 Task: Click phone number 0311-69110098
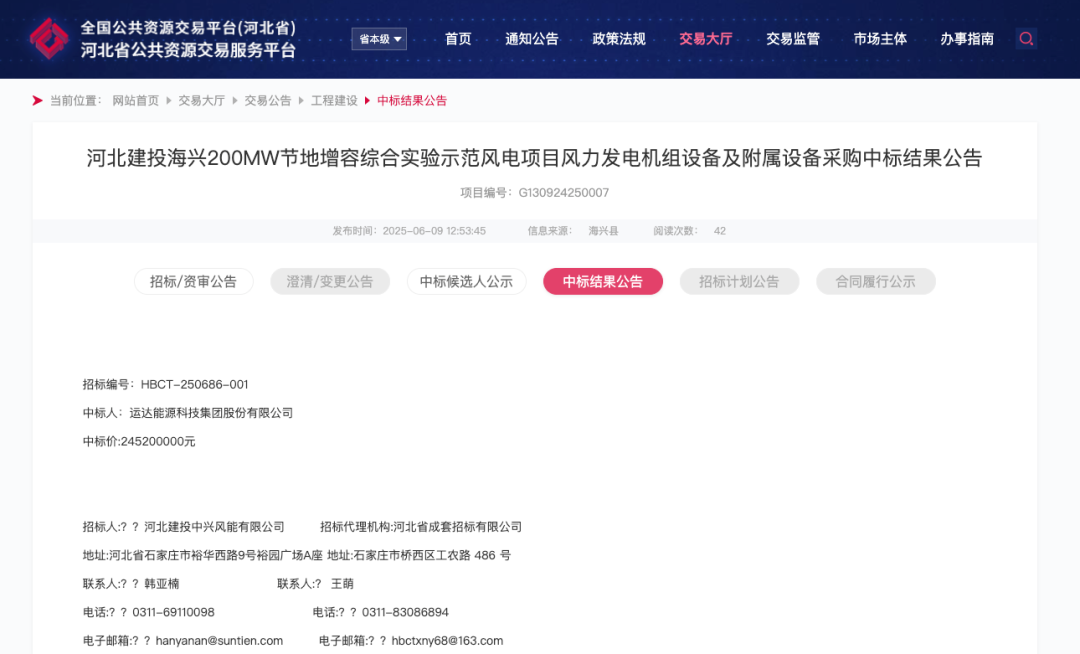click(174, 613)
